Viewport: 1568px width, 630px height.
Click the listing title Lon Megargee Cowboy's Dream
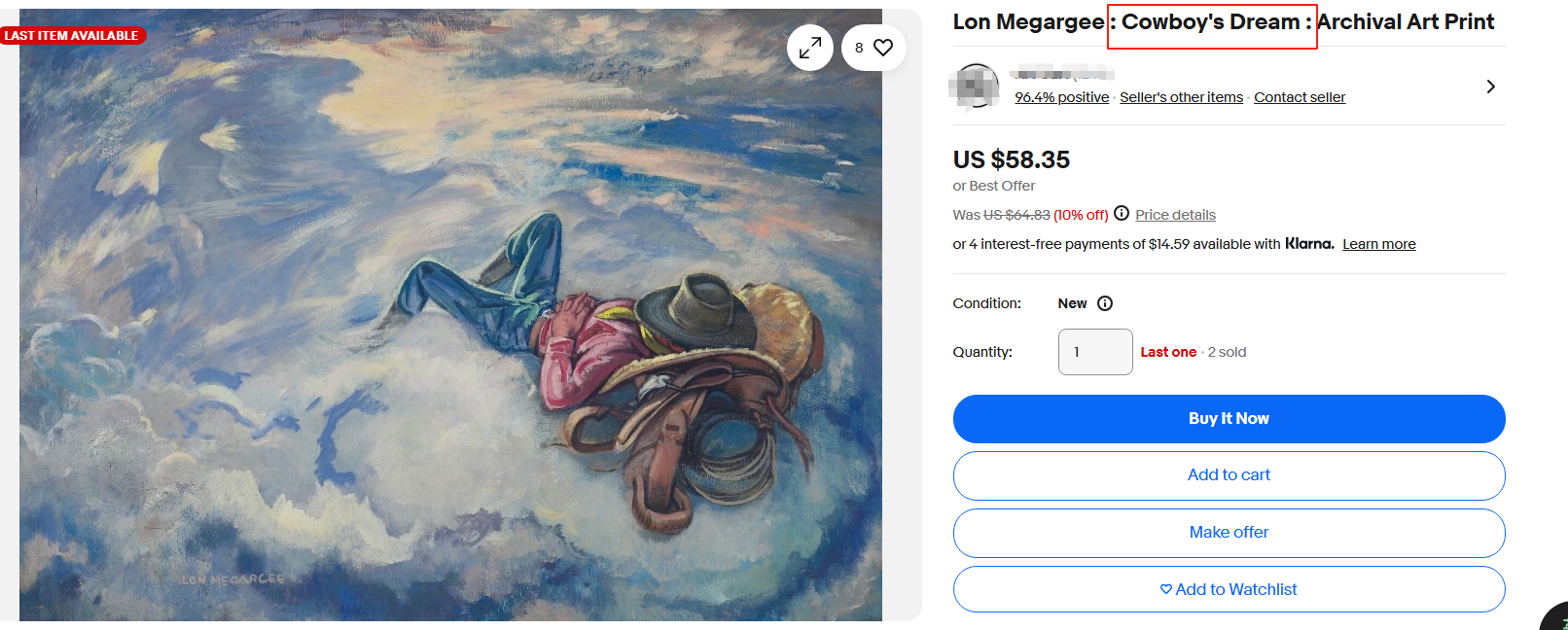pyautogui.click(x=1223, y=22)
